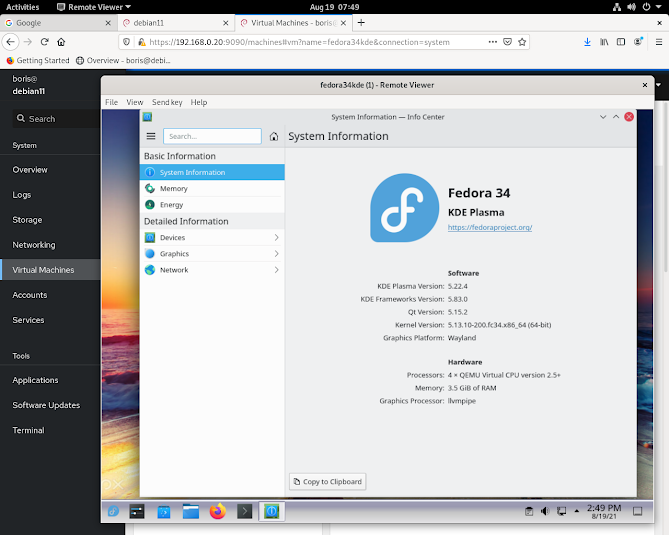The image size is (669, 535).
Task: Expand the Graphics category
Action: pos(212,253)
